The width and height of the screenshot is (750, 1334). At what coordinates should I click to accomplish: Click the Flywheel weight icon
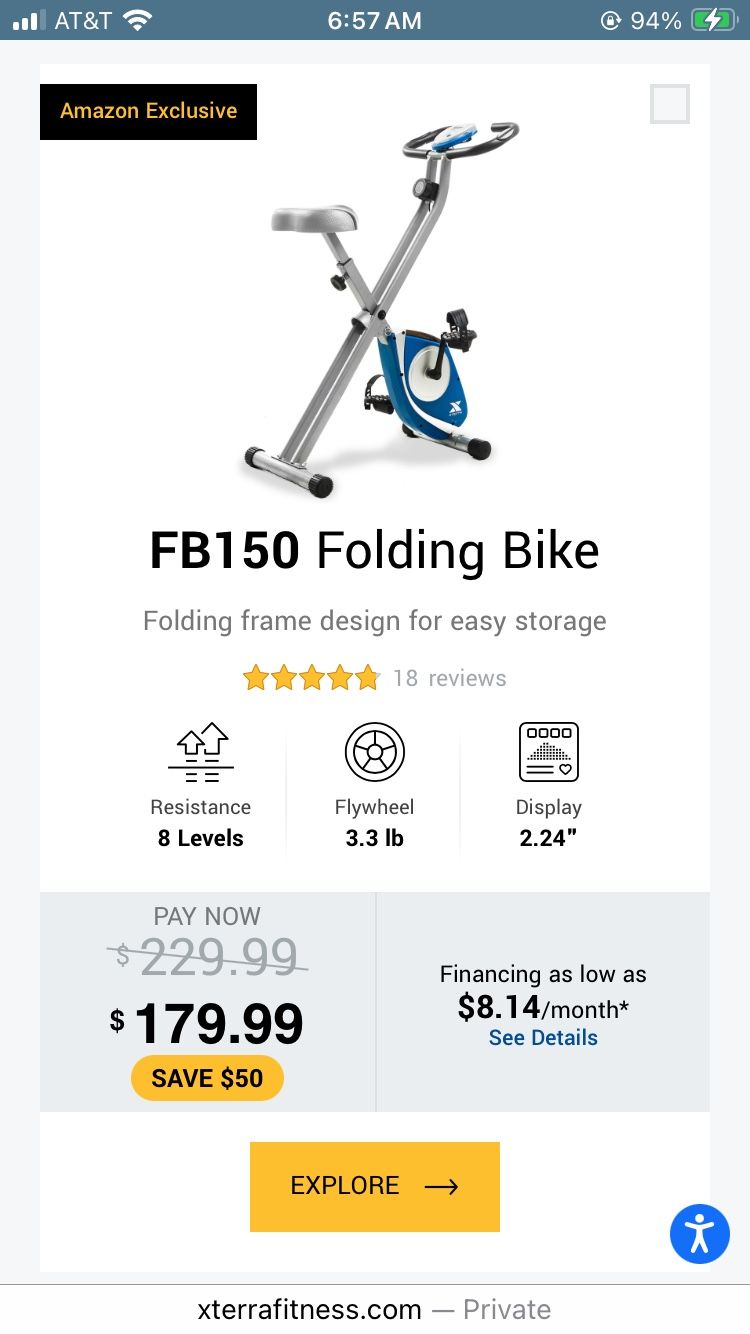pyautogui.click(x=374, y=752)
